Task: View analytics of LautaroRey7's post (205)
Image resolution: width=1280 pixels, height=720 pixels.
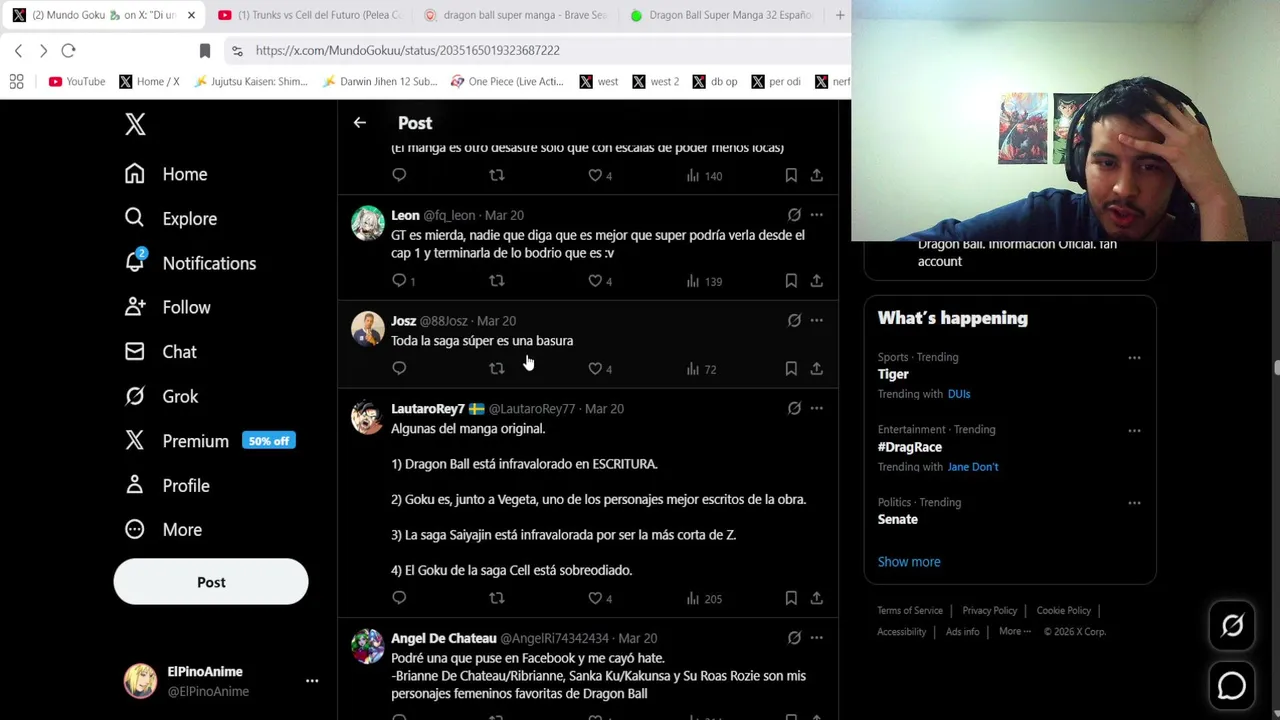Action: 704,598
